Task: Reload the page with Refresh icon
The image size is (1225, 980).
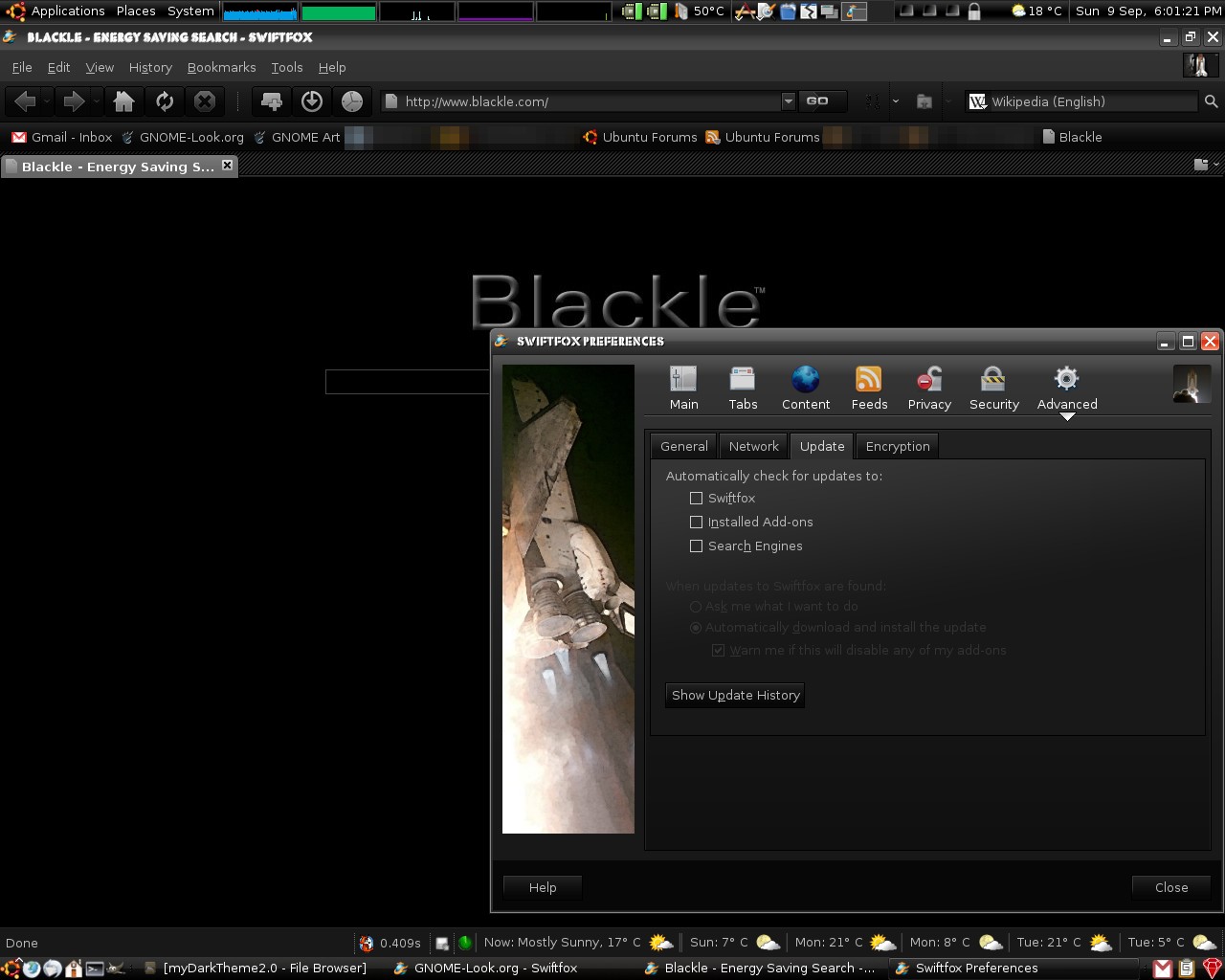Action: point(165,101)
